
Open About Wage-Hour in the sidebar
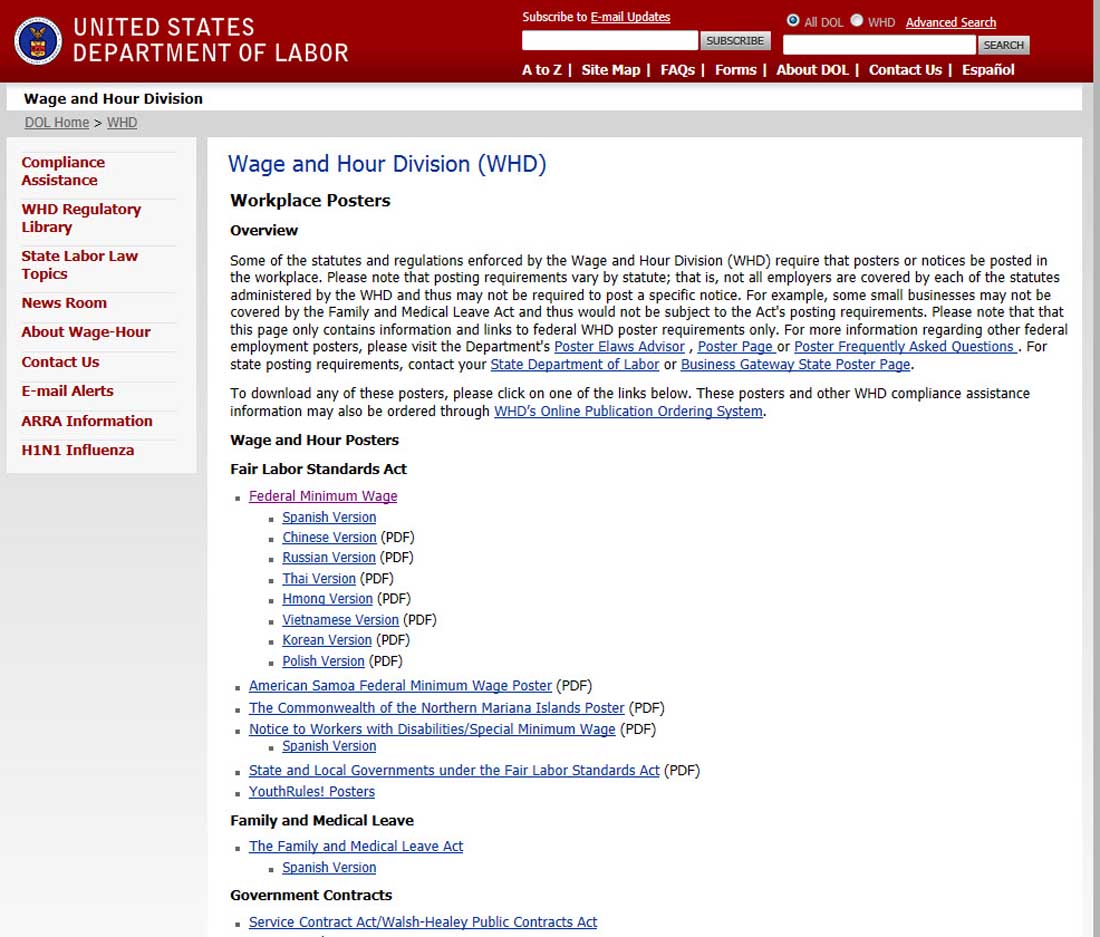point(86,332)
